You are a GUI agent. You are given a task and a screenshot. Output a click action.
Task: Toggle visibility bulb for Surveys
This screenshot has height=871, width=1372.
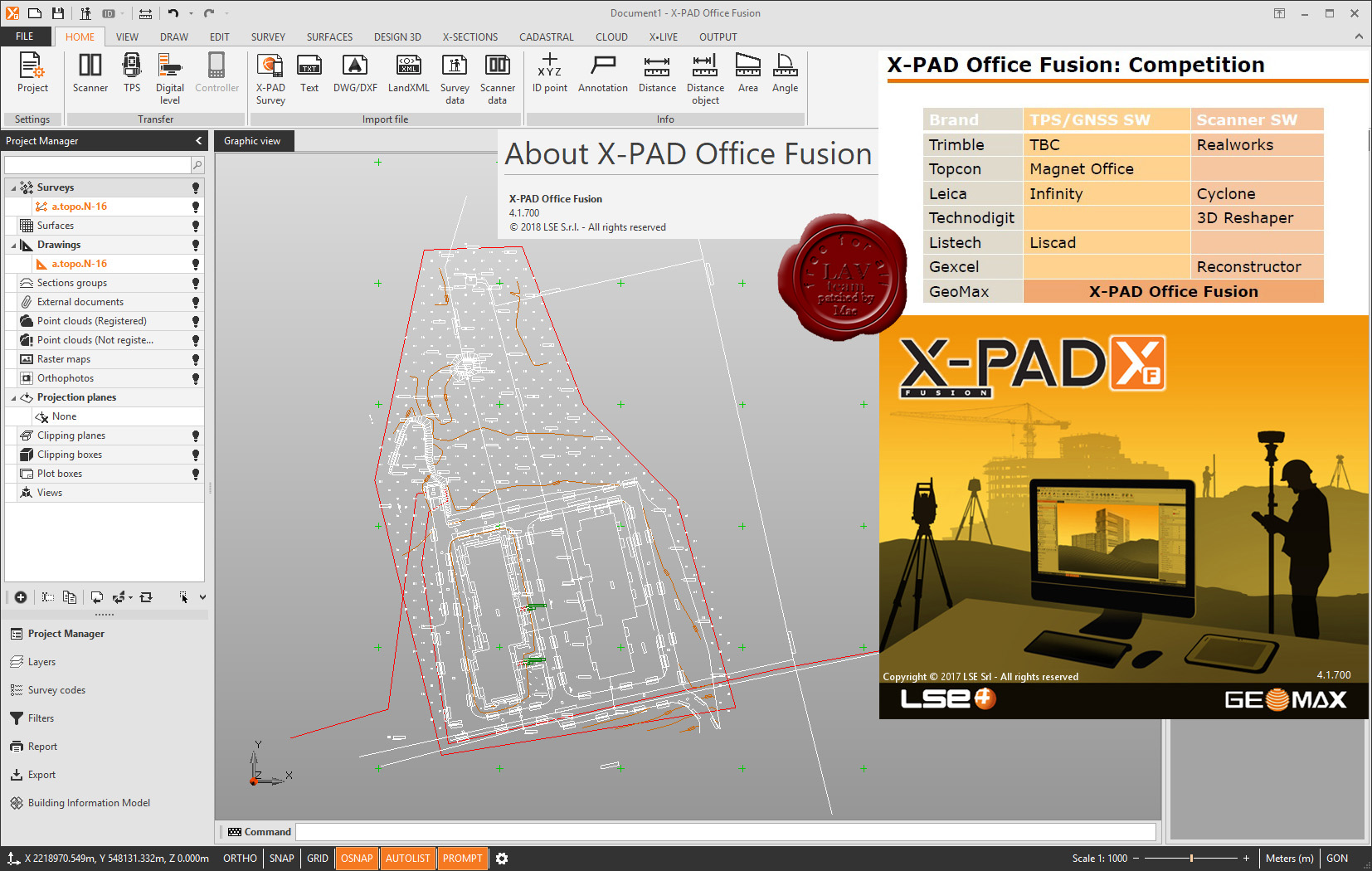[x=196, y=187]
